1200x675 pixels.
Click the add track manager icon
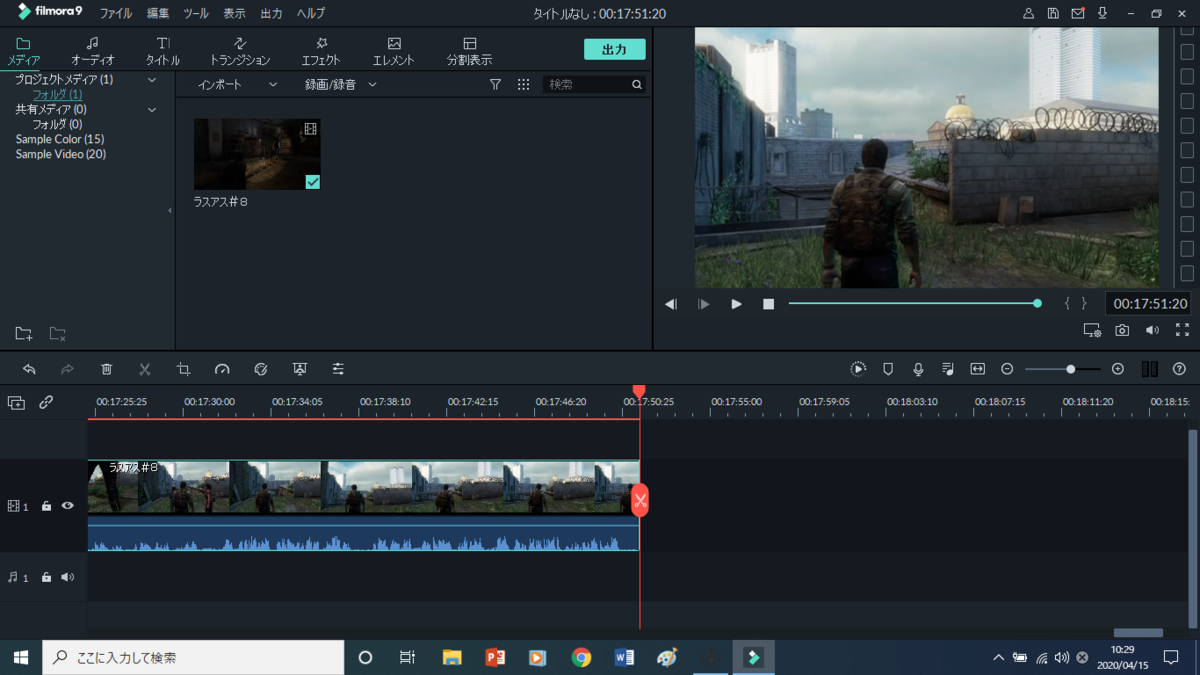[16, 402]
